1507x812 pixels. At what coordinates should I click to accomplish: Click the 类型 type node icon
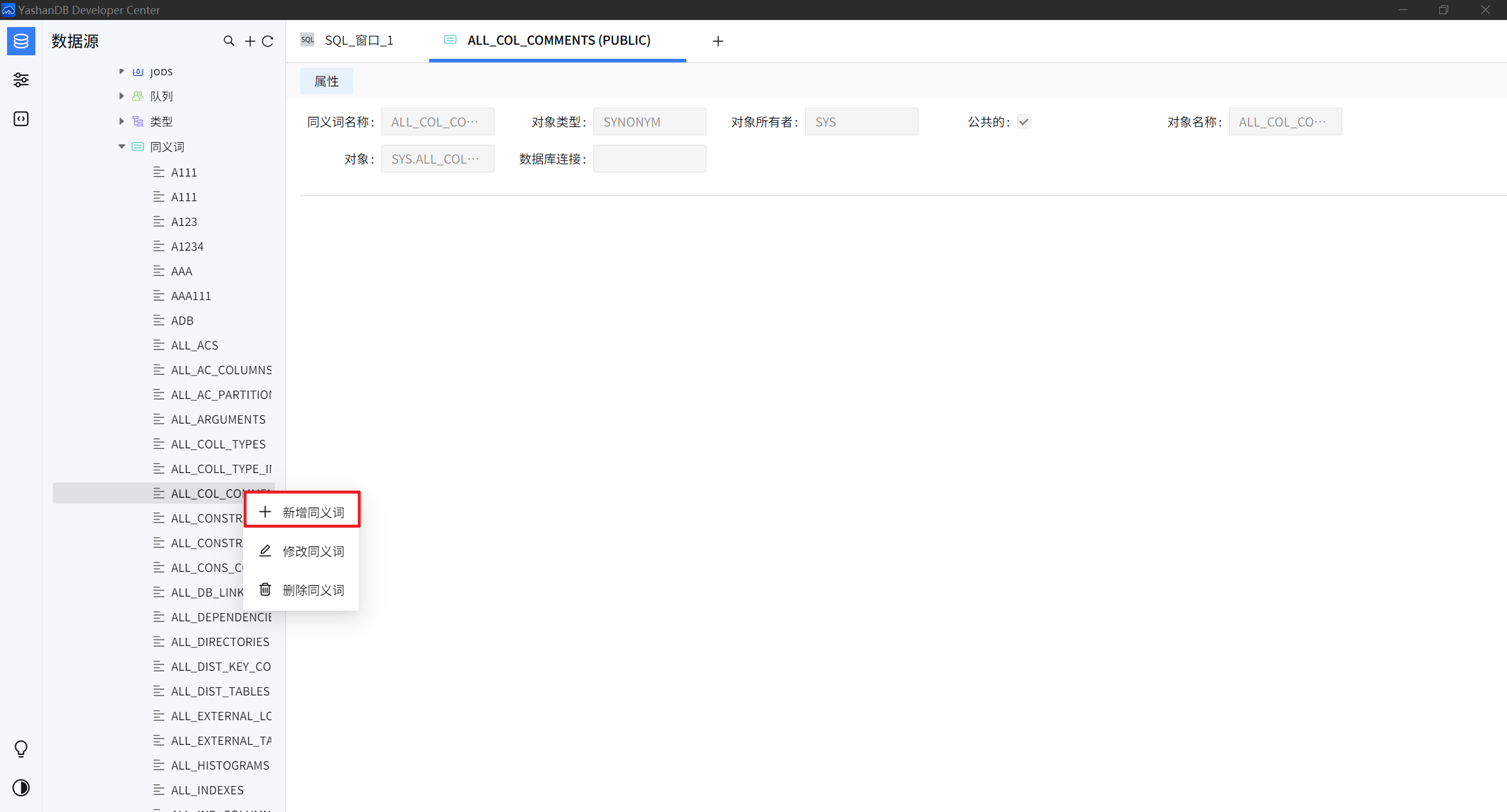coord(138,121)
